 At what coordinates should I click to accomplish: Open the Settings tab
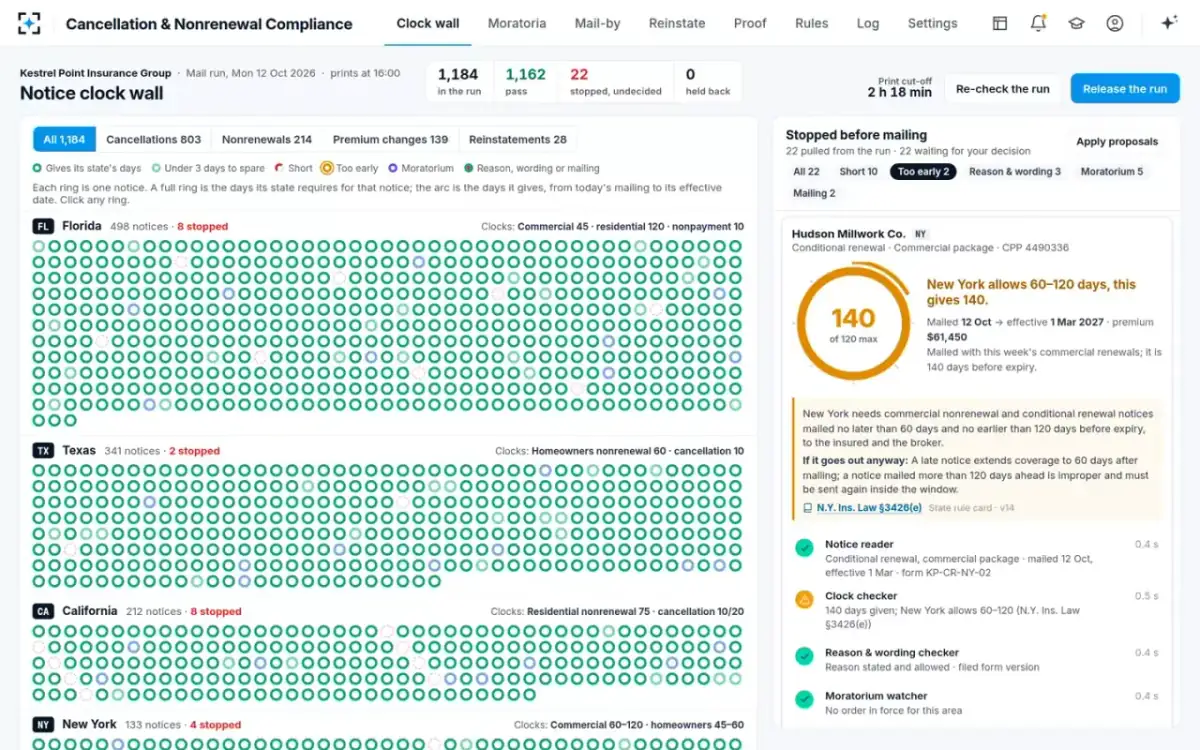coord(933,23)
